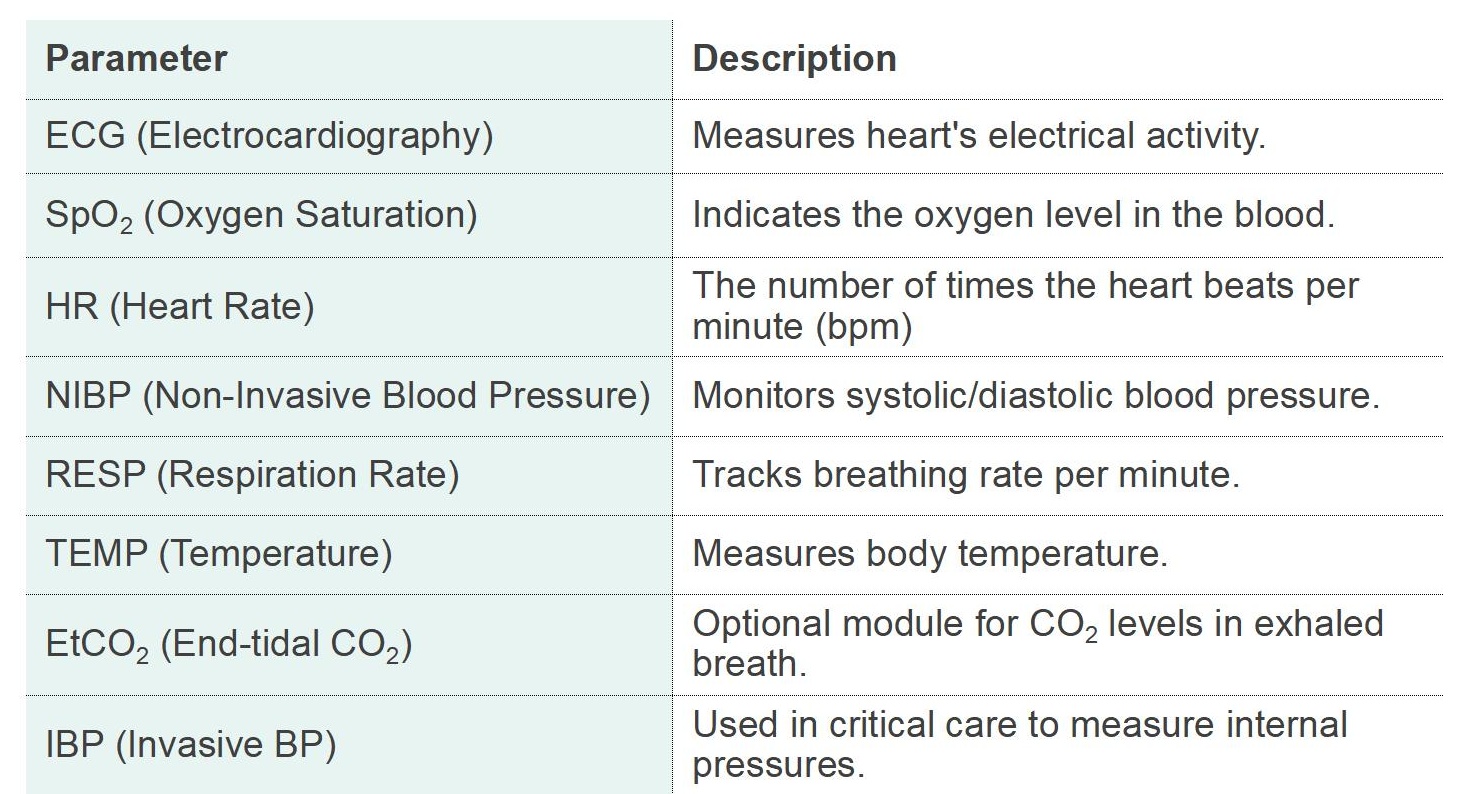Click 'Tracks breathing rate per minute' text
This screenshot has height=794, width=1468.
966,475
